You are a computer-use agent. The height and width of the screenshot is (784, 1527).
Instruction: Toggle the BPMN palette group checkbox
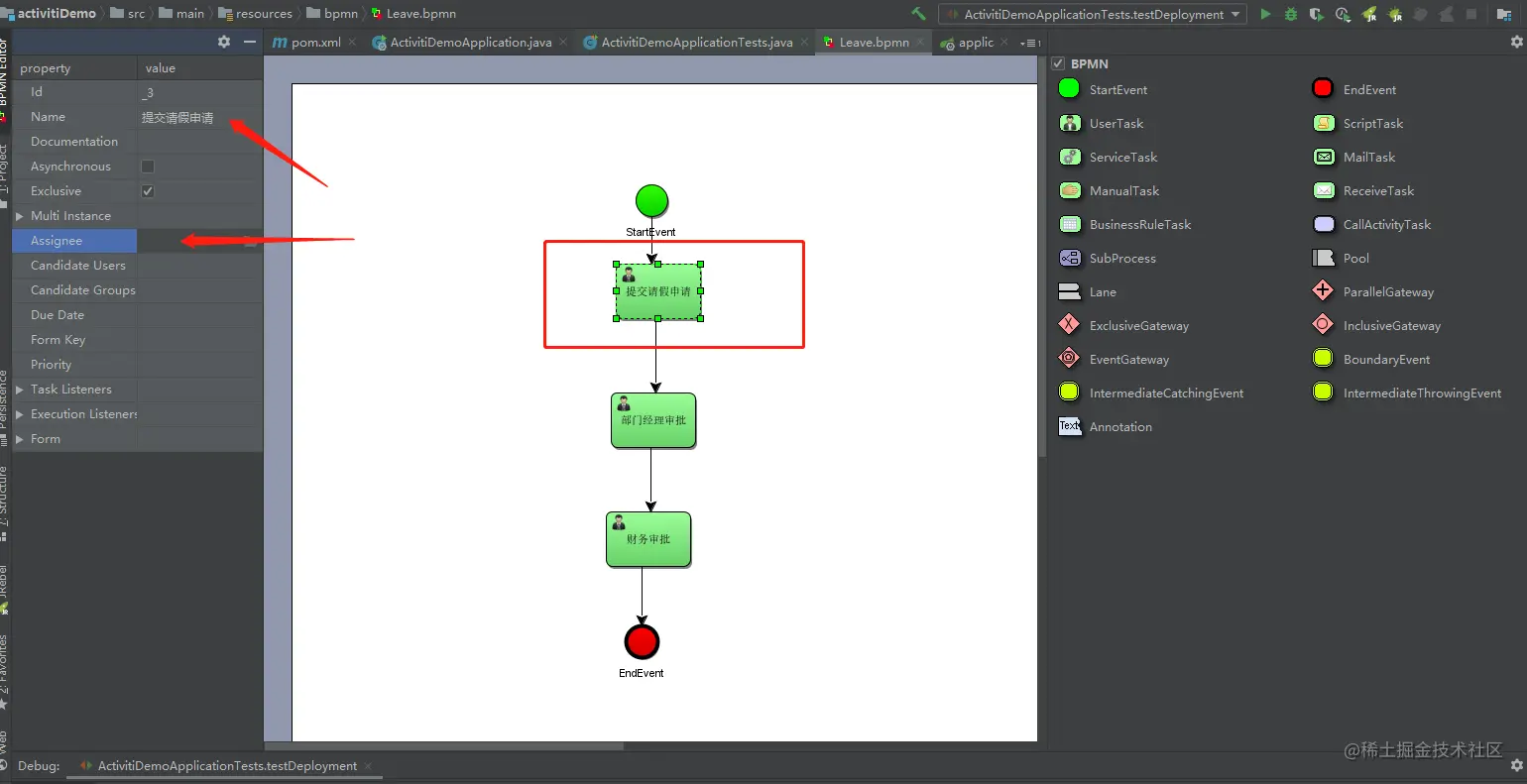(1058, 63)
